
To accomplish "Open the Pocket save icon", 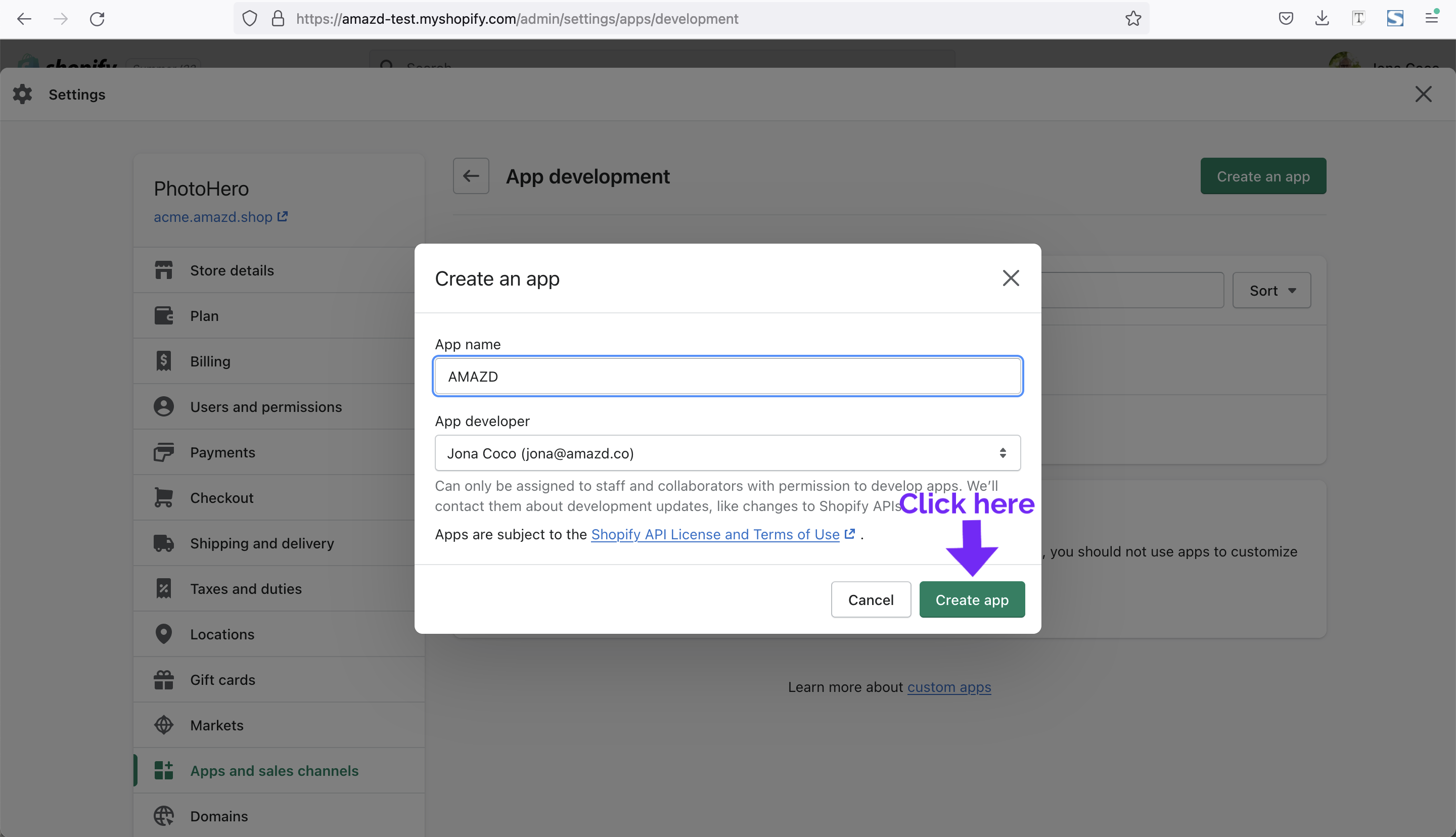I will [x=1286, y=19].
